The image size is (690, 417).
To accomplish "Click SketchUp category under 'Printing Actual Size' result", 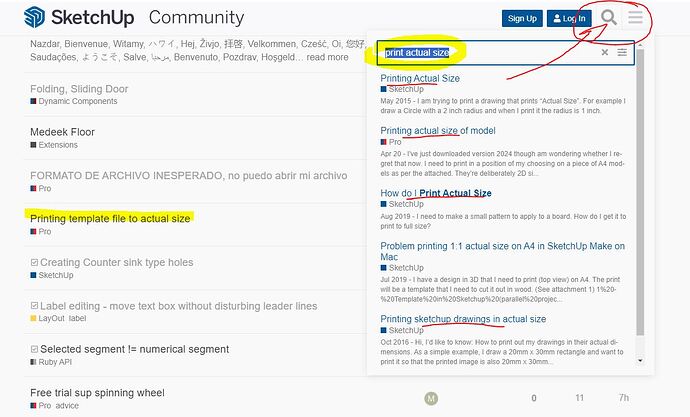I will (402, 89).
